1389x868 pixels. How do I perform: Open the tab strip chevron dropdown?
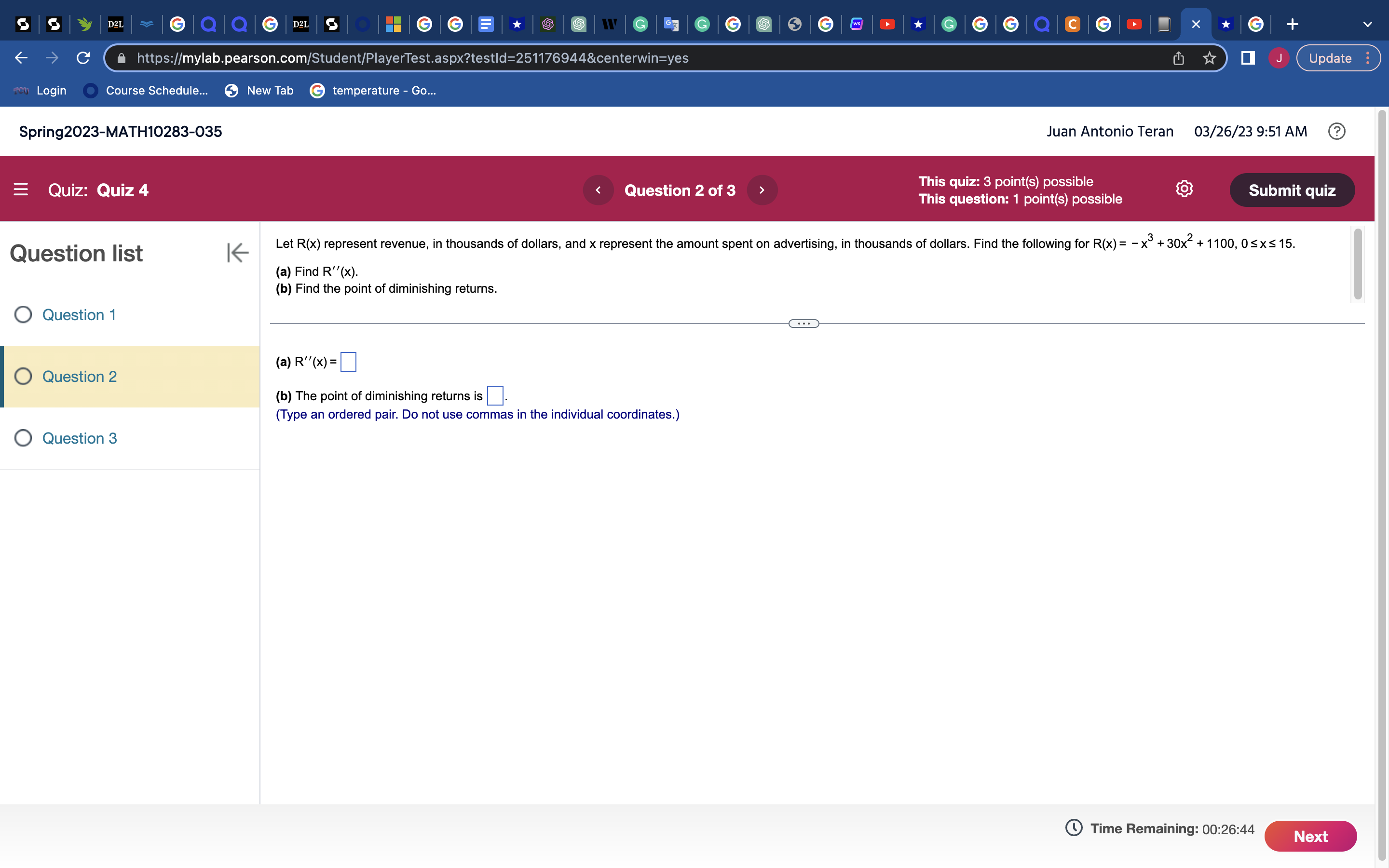point(1368,24)
